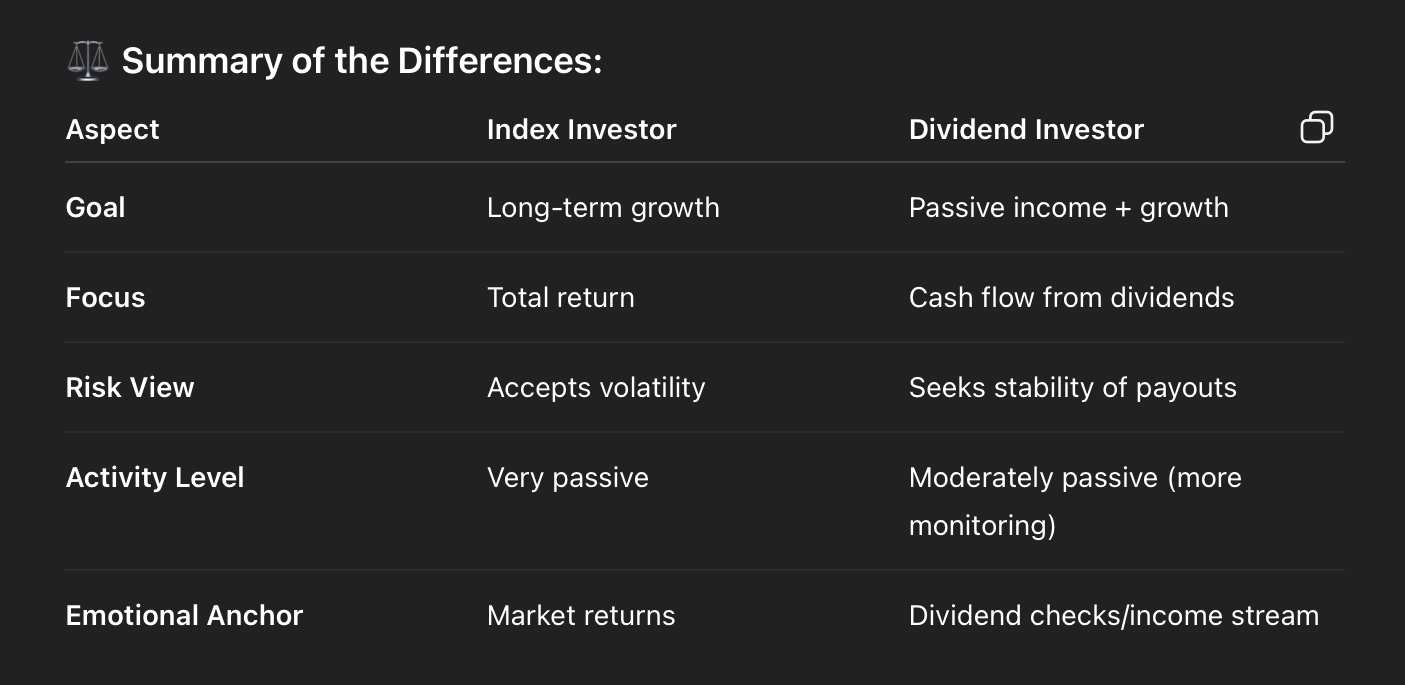The image size is (1405, 685).
Task: Select the 'Focus' row label
Action: tap(106, 298)
